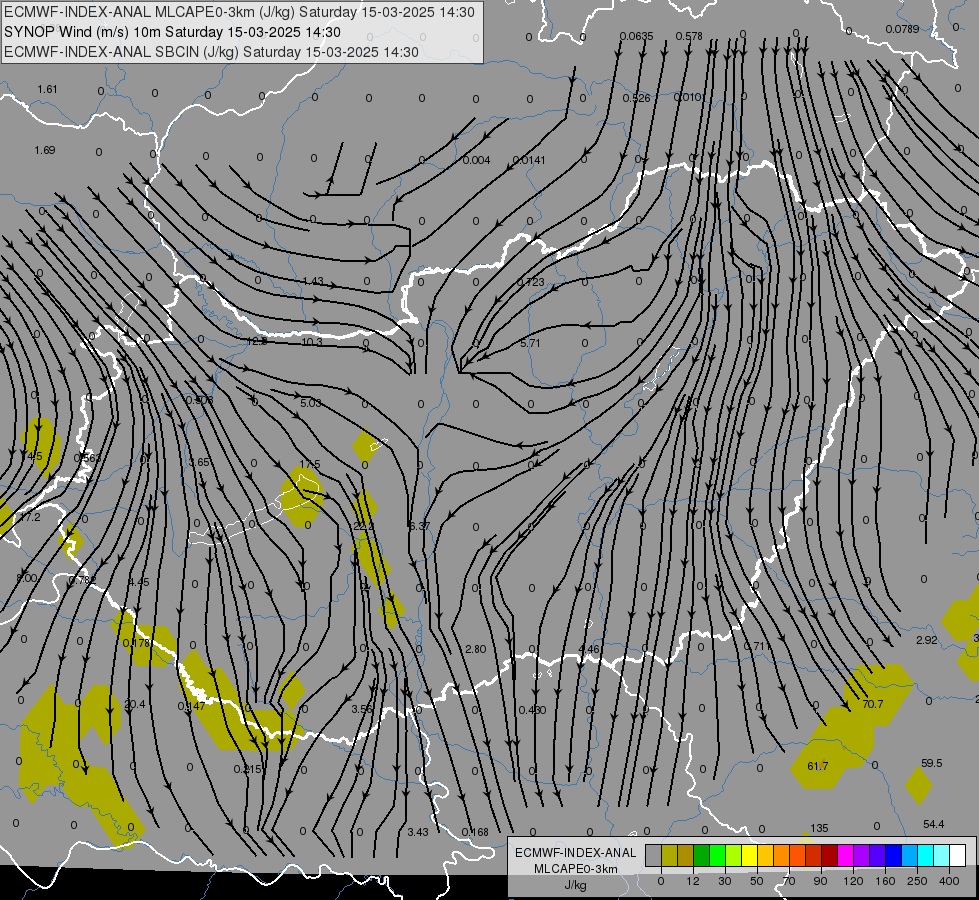Click the legend tick label 70

point(789,881)
